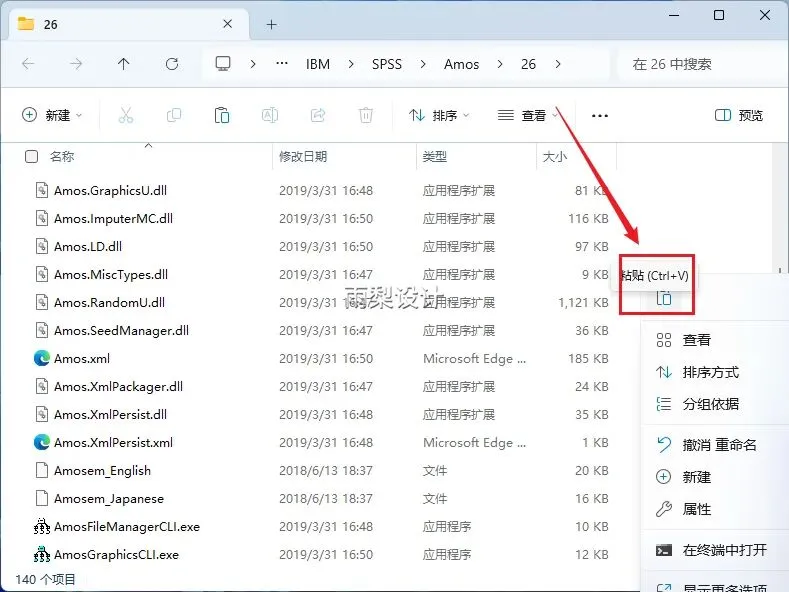Expand the chevron after SPSS in the path
This screenshot has height=592, width=789.
click(423, 64)
